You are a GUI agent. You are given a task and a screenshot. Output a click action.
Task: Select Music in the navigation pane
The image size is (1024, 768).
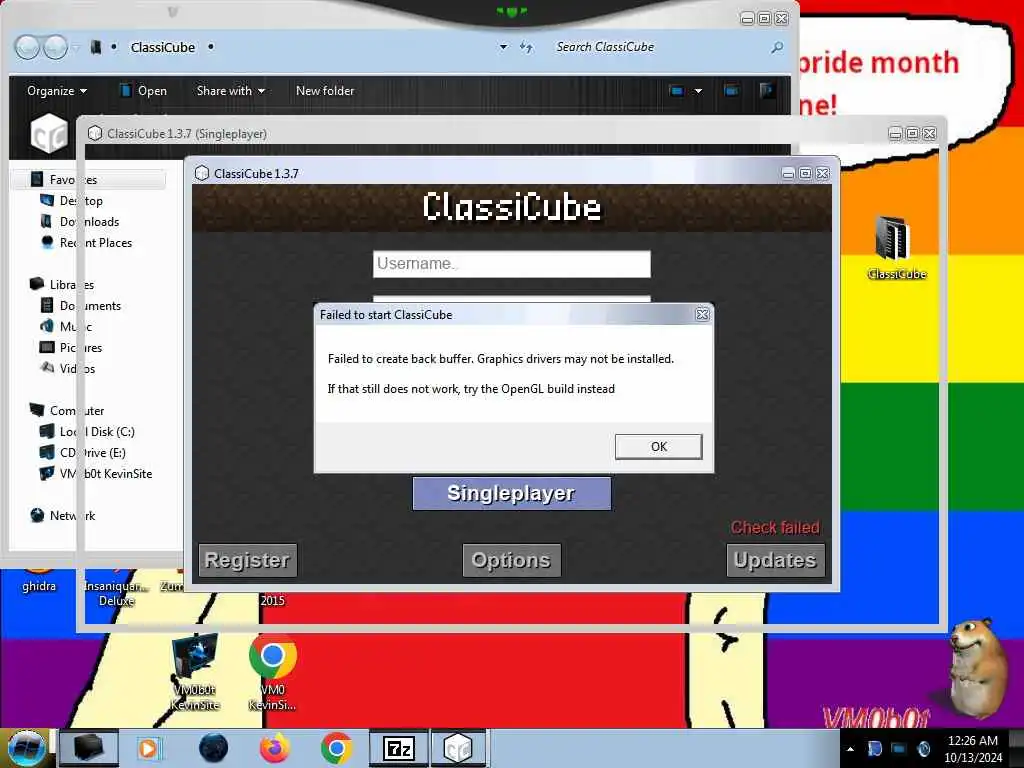[x=76, y=327]
